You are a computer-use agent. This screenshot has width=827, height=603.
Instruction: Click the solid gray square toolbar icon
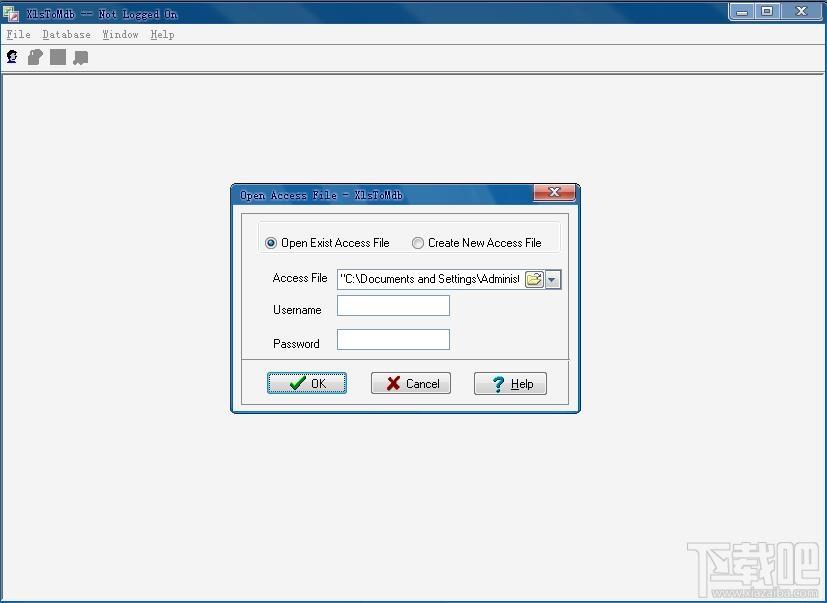(58, 57)
